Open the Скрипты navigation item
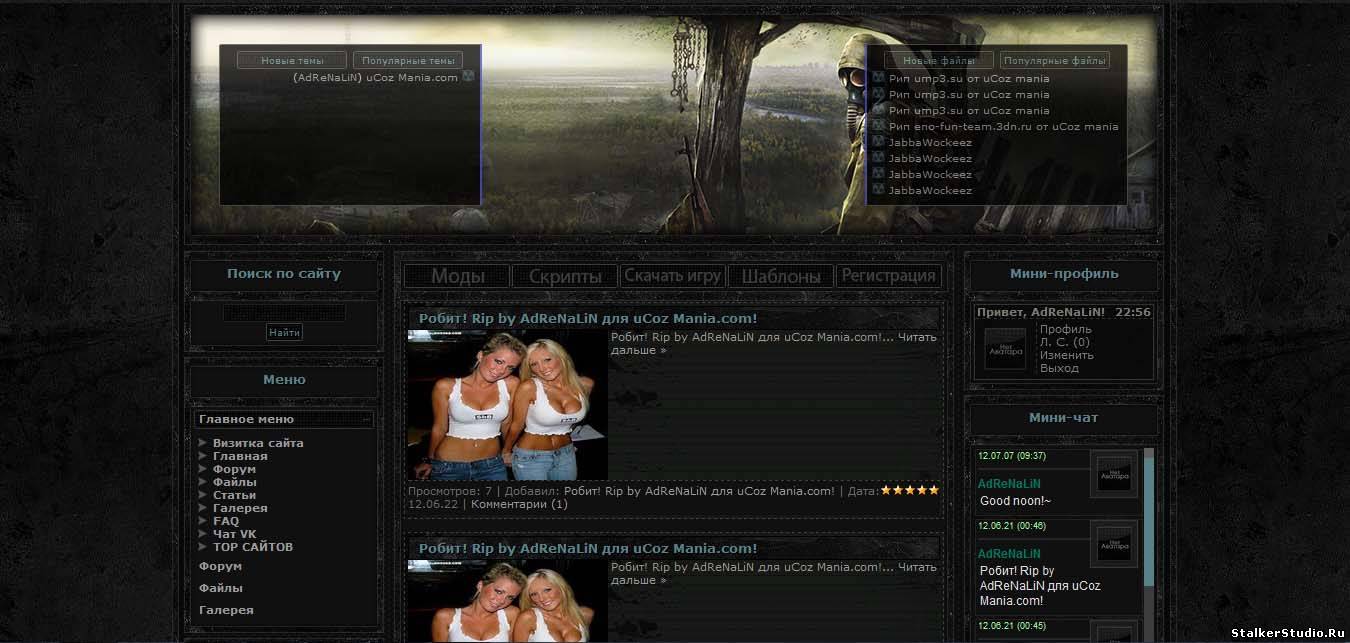1350x643 pixels. click(x=565, y=276)
